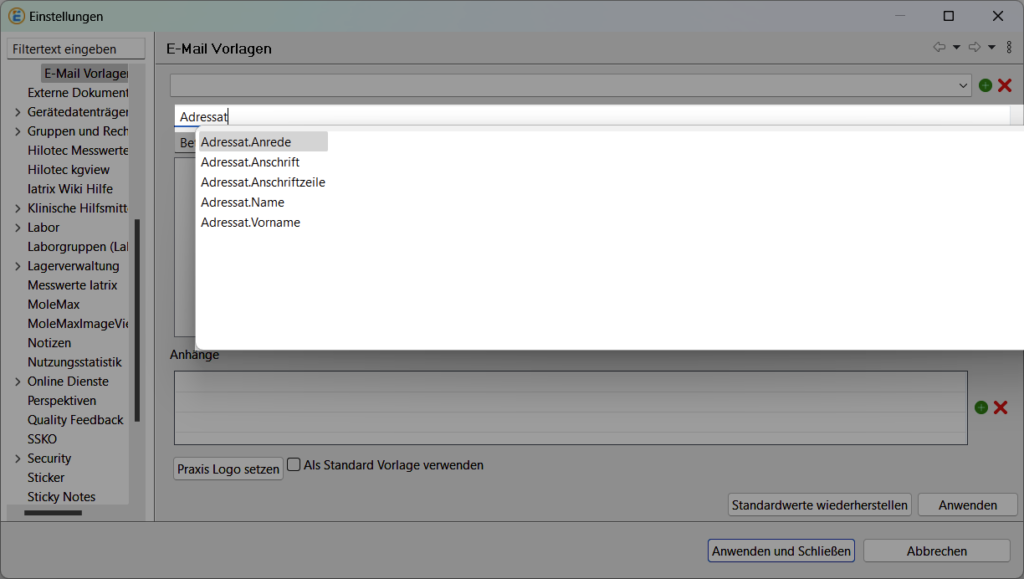This screenshot has width=1024, height=579.
Task: Enable 'Als Standard Vorlage verwenden' checkbox
Action: coord(294,464)
